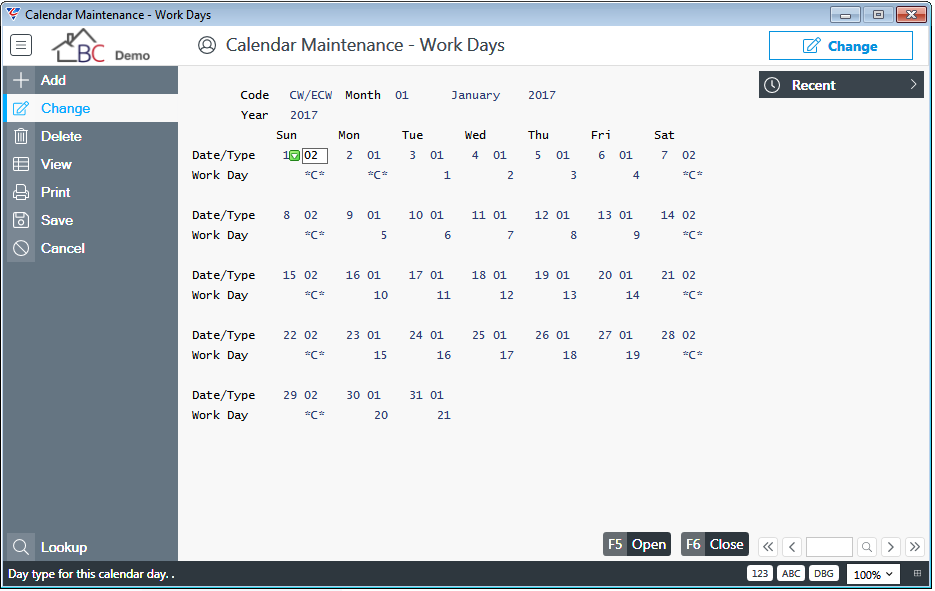Select Add in the sidebar

91,80
